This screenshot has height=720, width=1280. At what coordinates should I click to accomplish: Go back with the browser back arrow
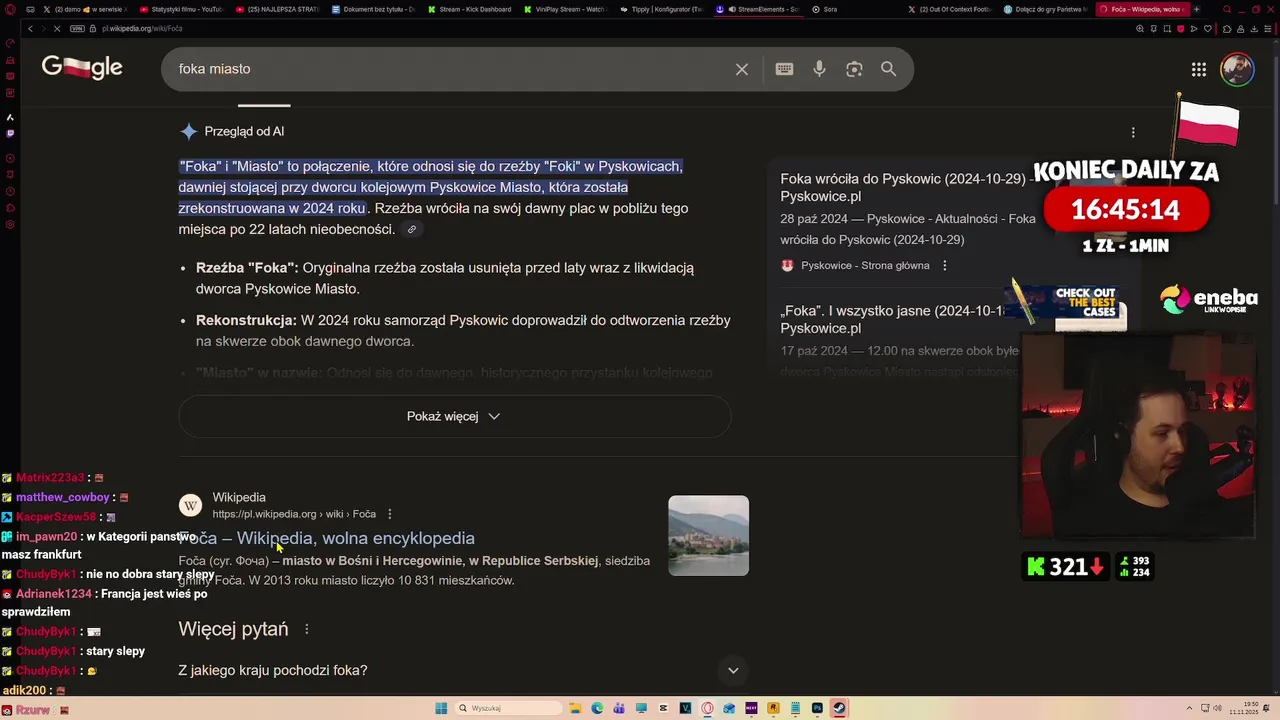coord(30,28)
